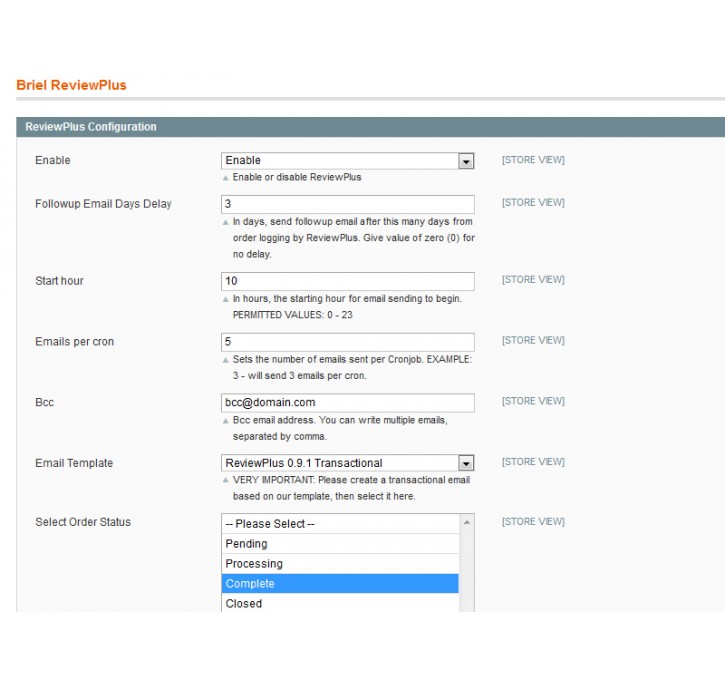
Task: Click the hint arrow icon under Start hour field
Action: coord(226,300)
